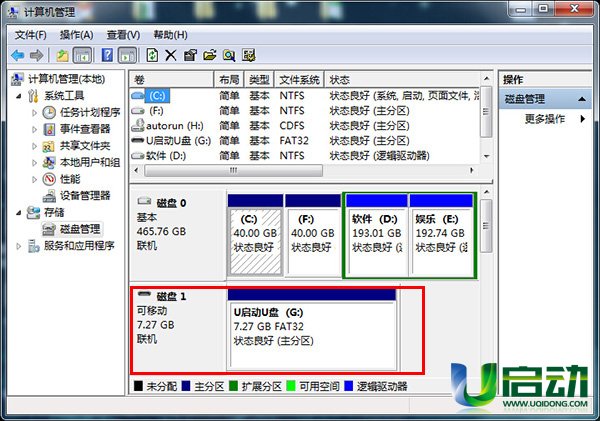Select the autorun (H:) volume row
The image size is (600, 421).
click(305, 126)
